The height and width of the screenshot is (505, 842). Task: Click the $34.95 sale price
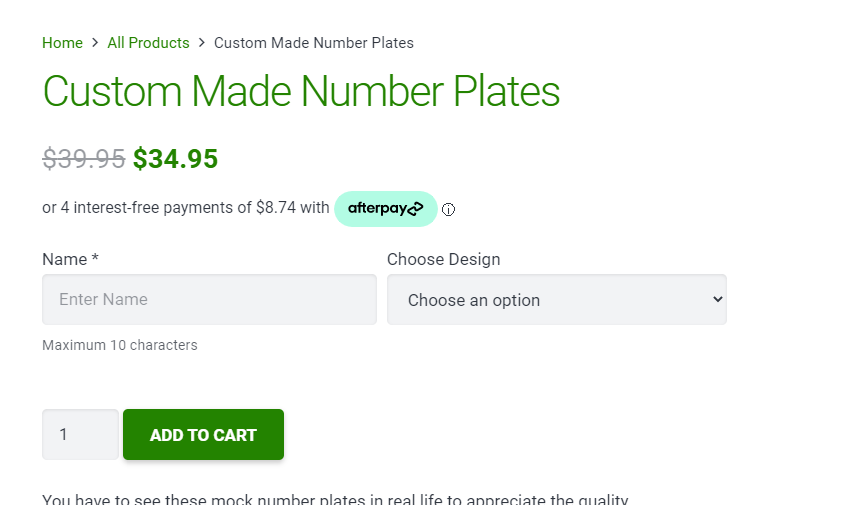175,159
